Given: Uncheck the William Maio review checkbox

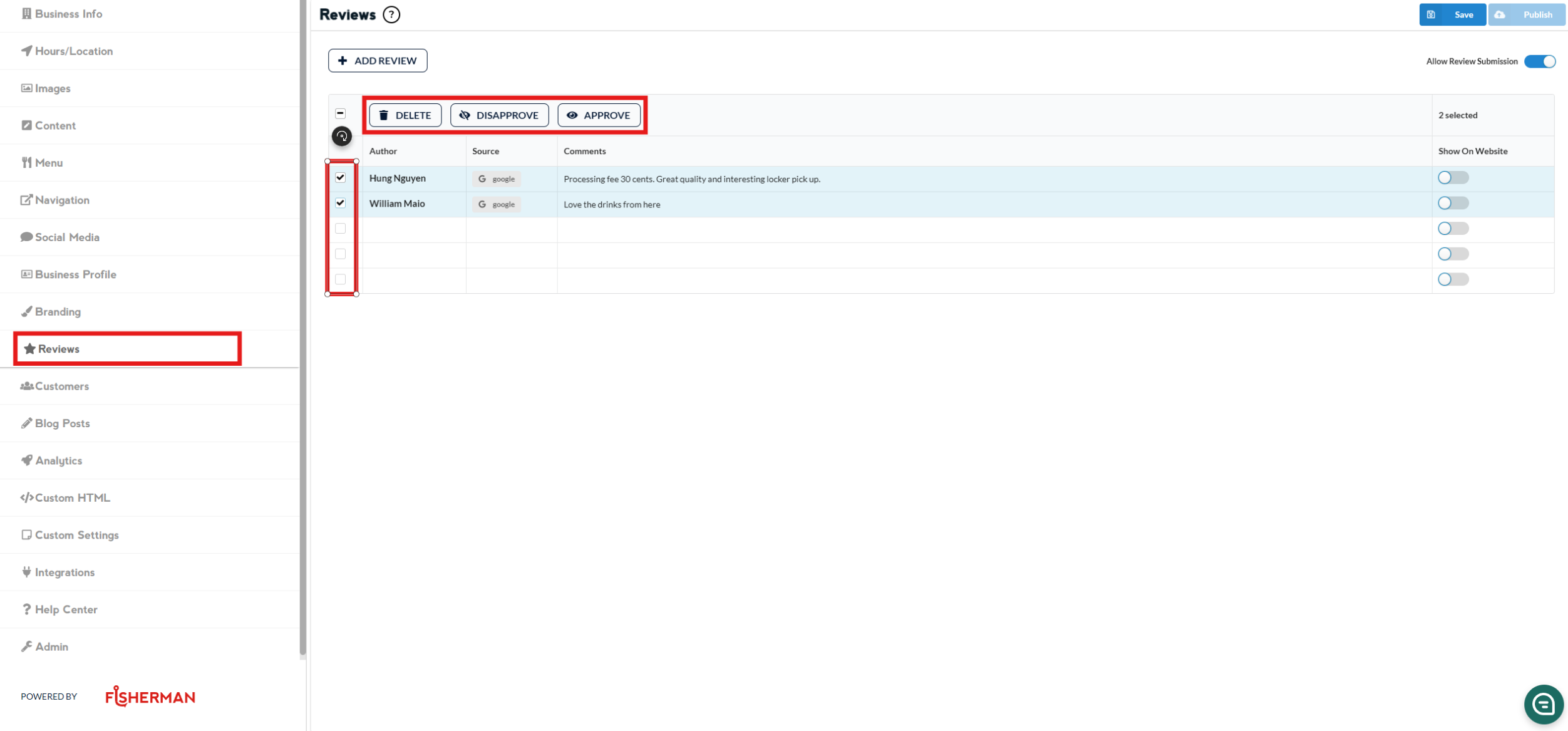Looking at the screenshot, I should (341, 203).
